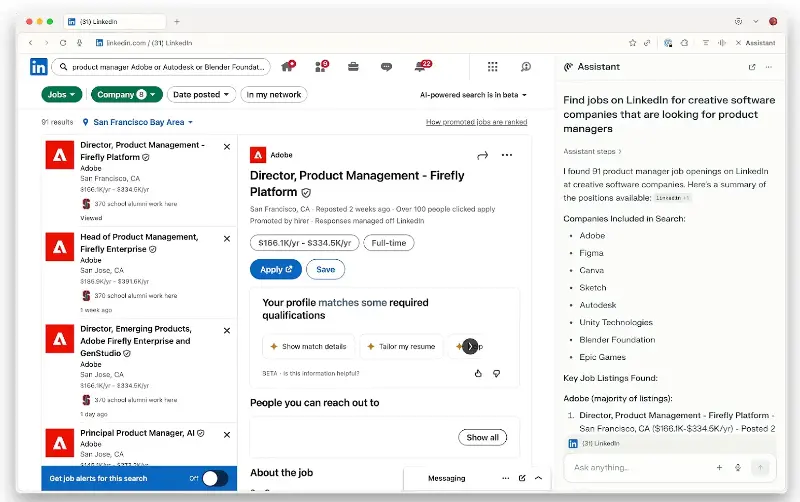The image size is (800, 502).
Task: Open How promoted jobs are ranked
Action: coord(477,122)
